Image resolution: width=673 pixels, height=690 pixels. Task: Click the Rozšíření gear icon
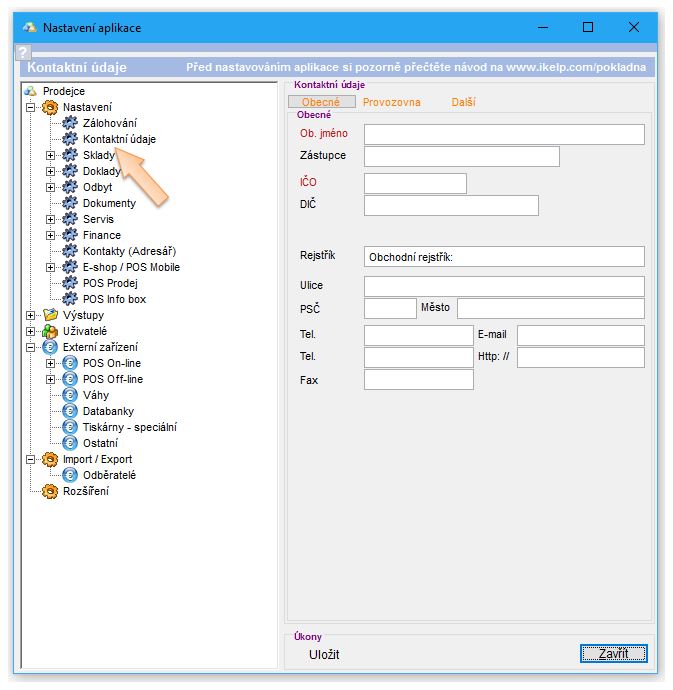click(x=50, y=491)
